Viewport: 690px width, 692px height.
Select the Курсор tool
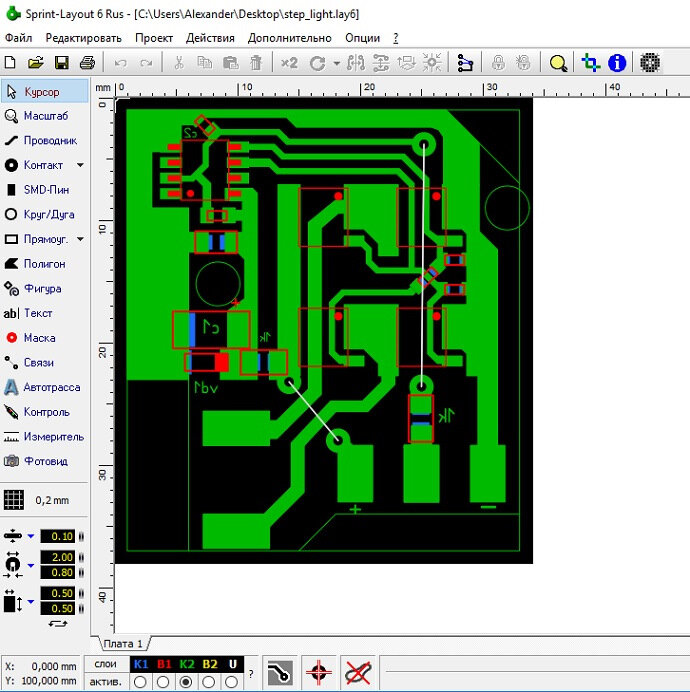point(45,92)
